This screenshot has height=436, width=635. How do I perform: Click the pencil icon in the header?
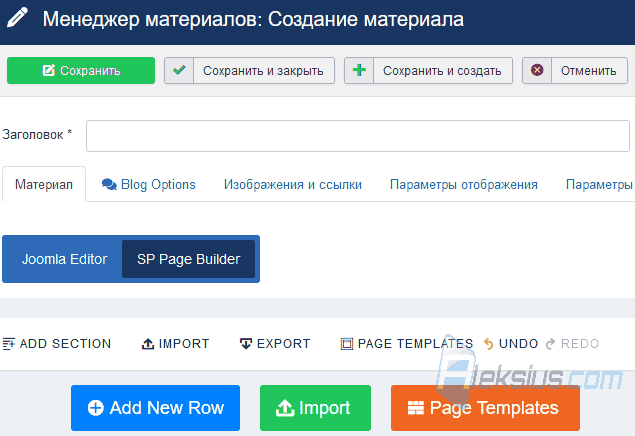17,18
